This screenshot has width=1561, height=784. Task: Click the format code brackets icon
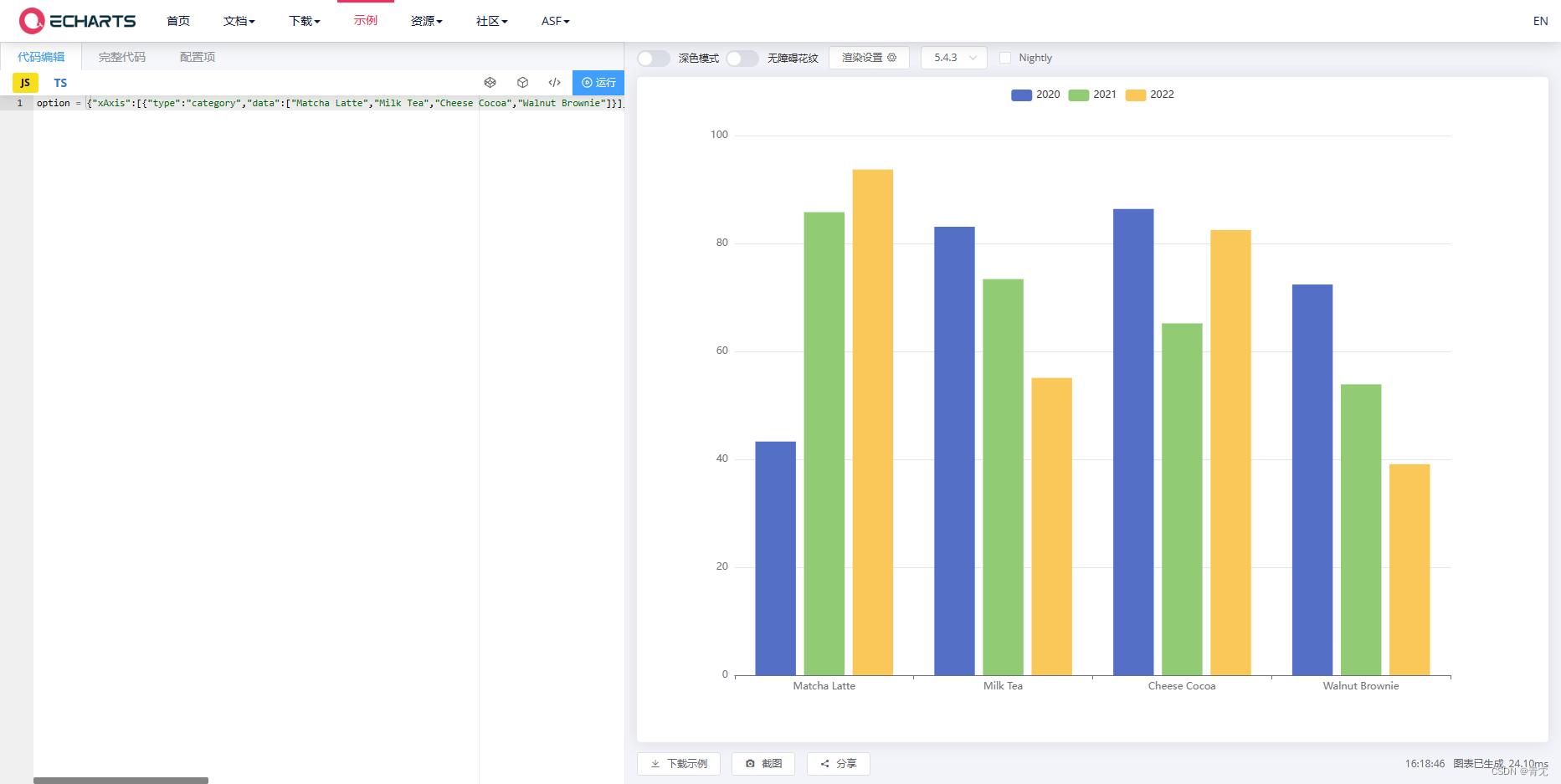(x=554, y=82)
